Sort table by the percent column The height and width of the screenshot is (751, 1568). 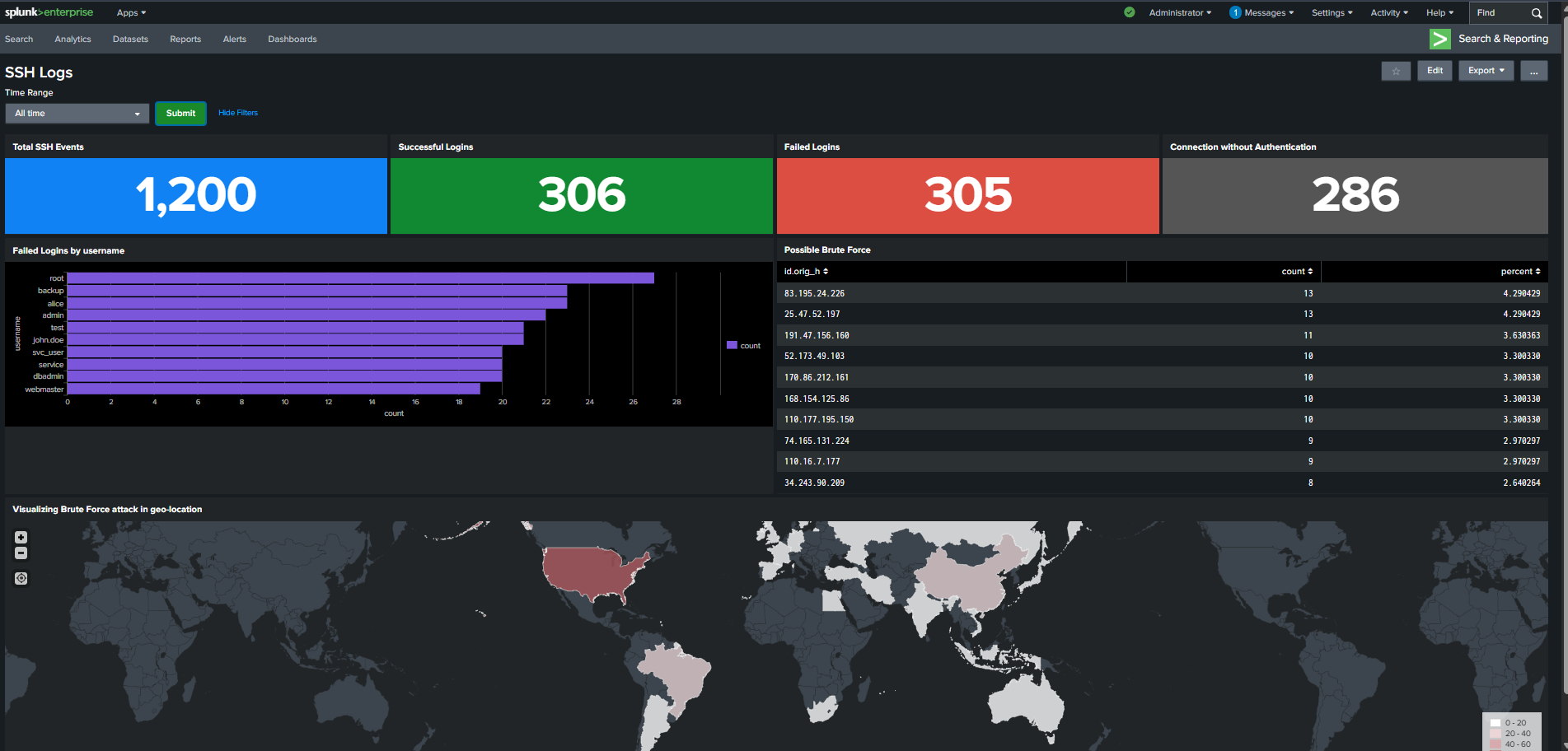click(x=1519, y=272)
